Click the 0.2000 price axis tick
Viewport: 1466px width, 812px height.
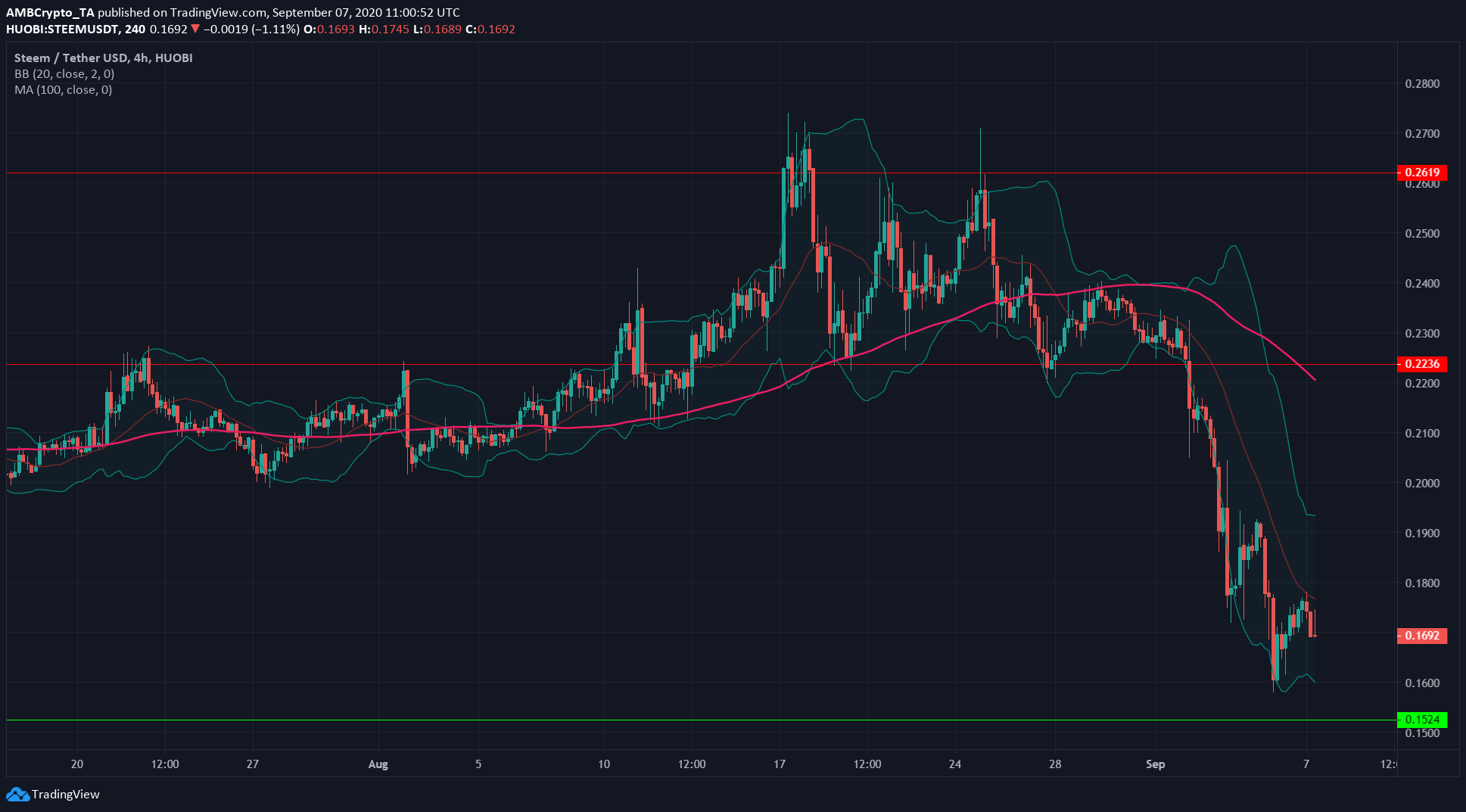[x=1422, y=484]
